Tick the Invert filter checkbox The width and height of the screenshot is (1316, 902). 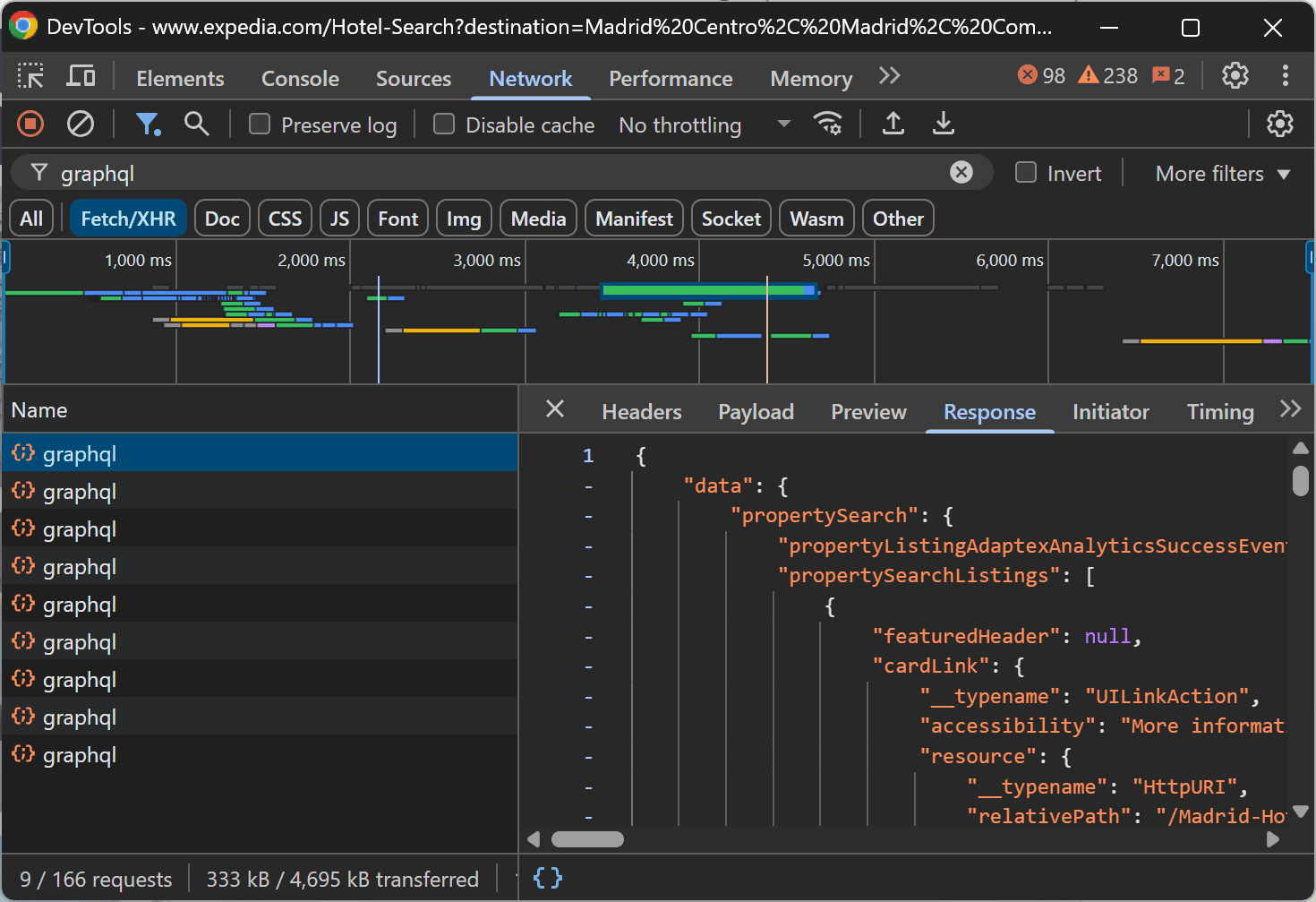[1026, 173]
